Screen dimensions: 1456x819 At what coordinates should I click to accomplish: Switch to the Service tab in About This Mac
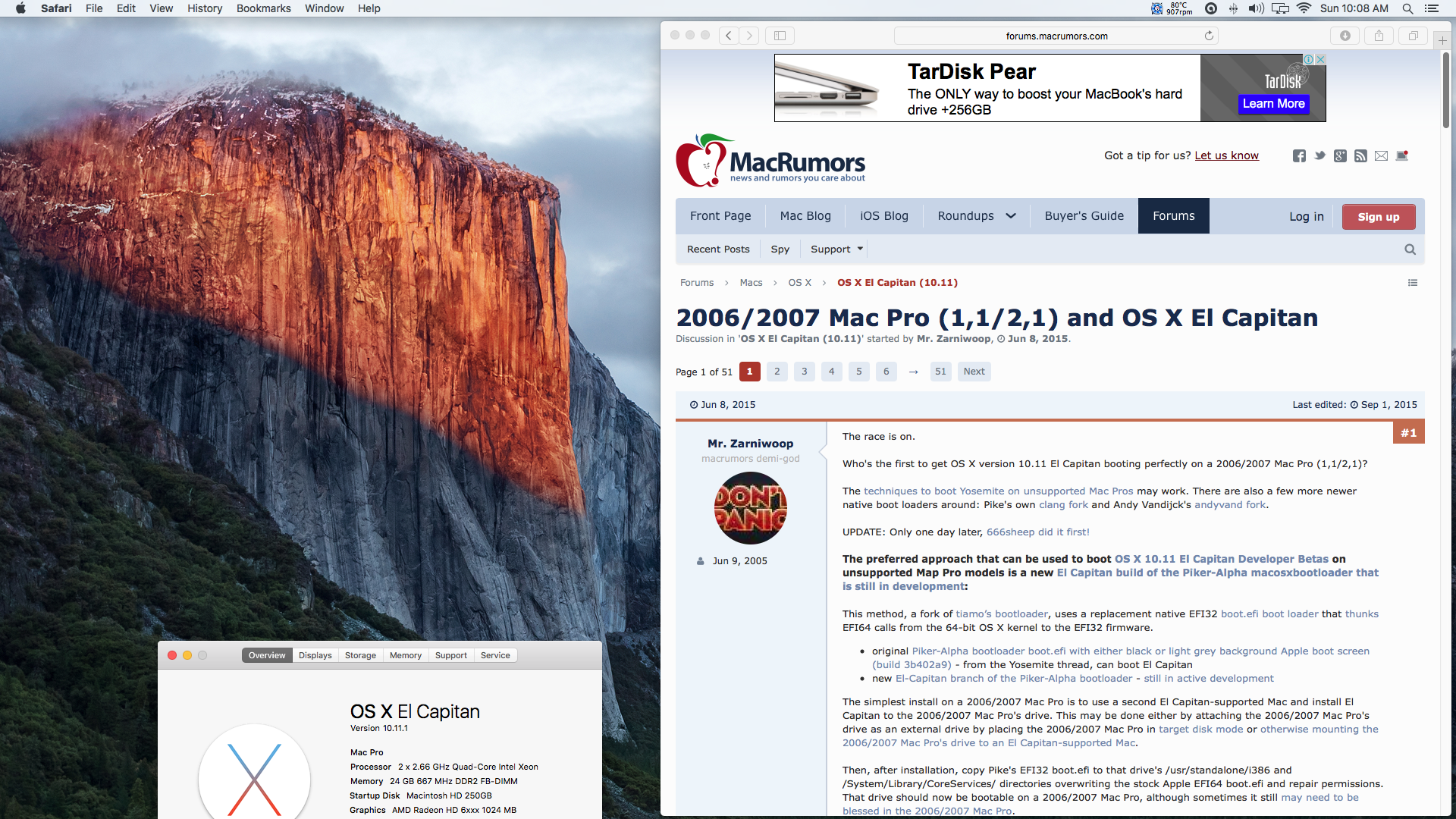click(x=495, y=655)
